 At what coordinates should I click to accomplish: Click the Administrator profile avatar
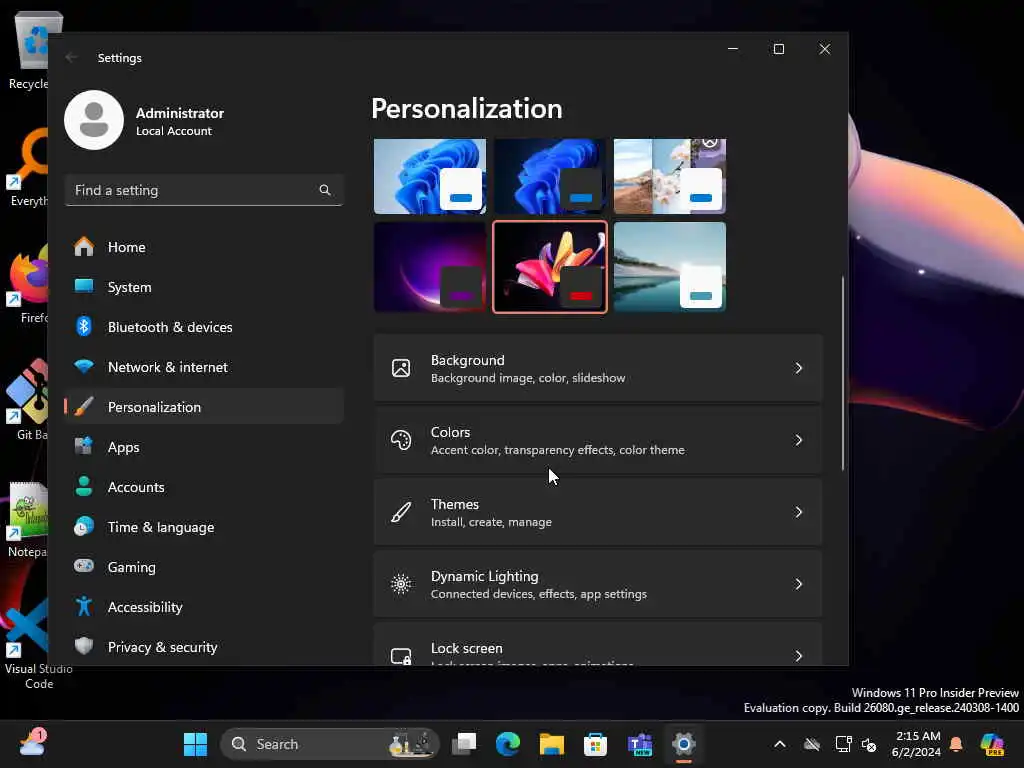[x=94, y=120]
